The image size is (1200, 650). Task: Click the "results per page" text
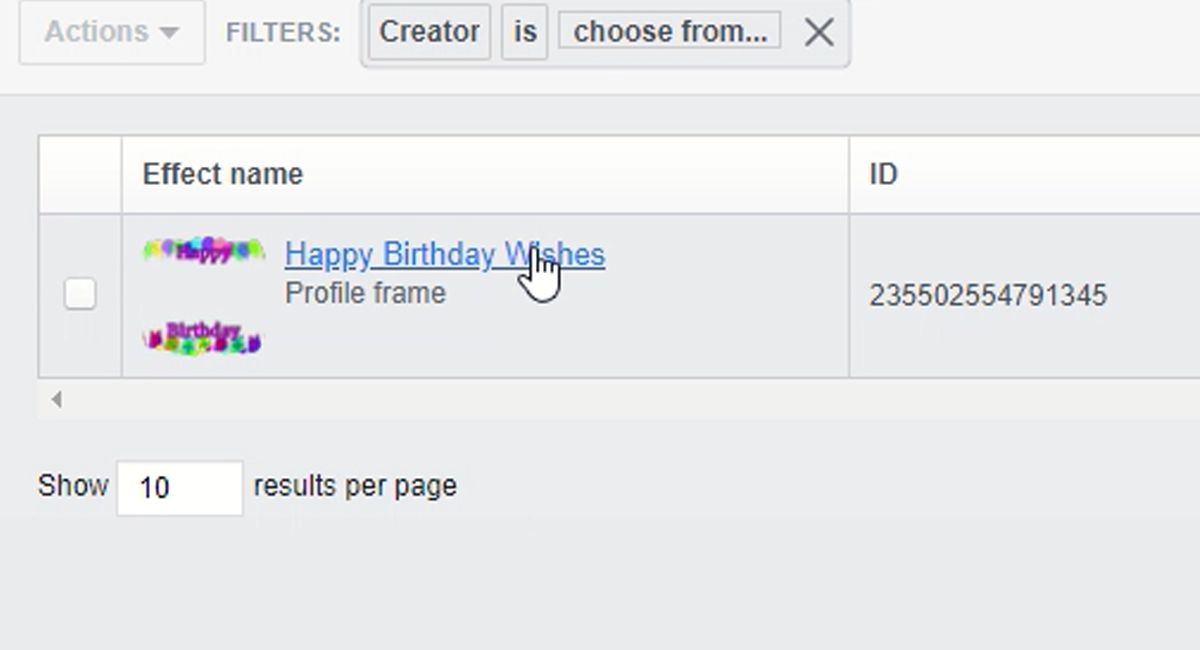[355, 486]
